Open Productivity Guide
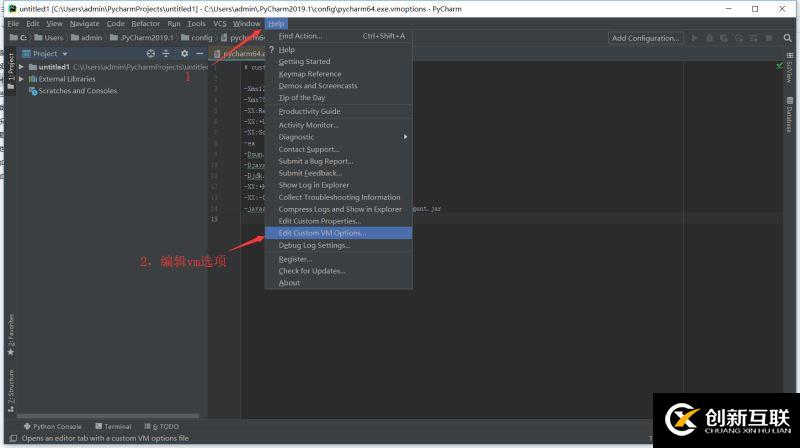 click(338, 111)
